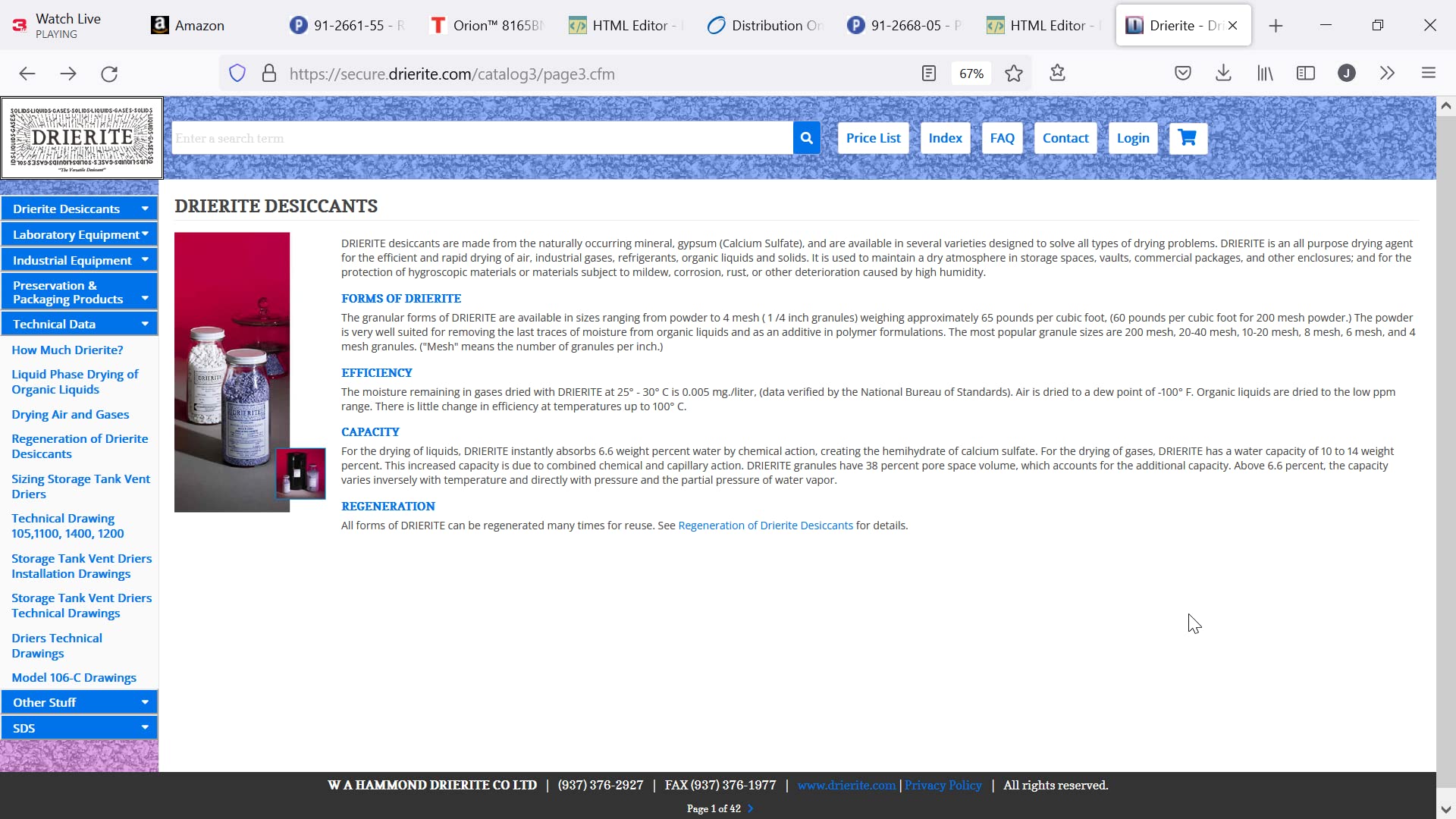Go back to previous page
Image resolution: width=1456 pixels, height=819 pixels.
(x=27, y=74)
